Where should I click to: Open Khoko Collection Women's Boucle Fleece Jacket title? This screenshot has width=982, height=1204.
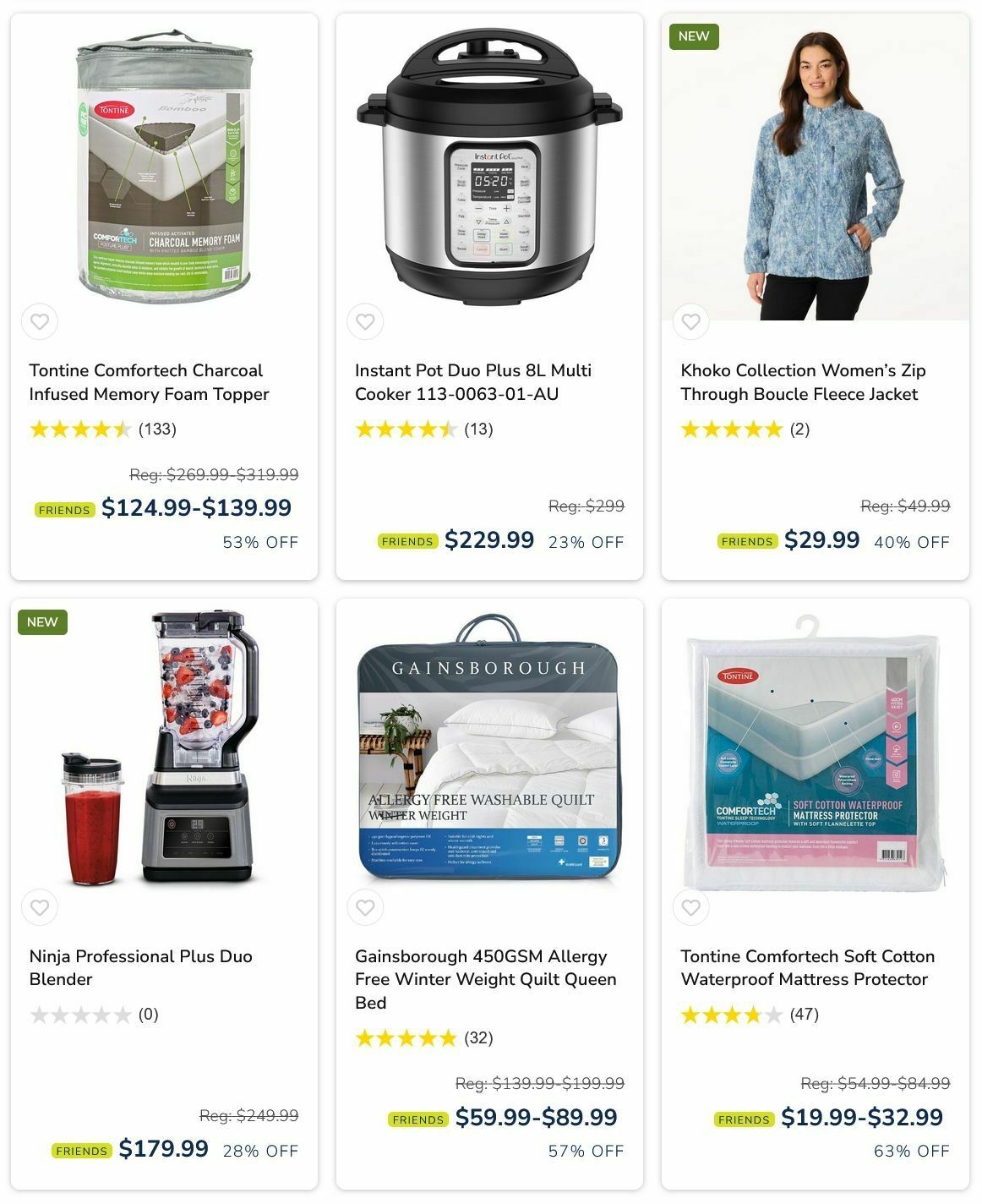pyautogui.click(x=803, y=382)
